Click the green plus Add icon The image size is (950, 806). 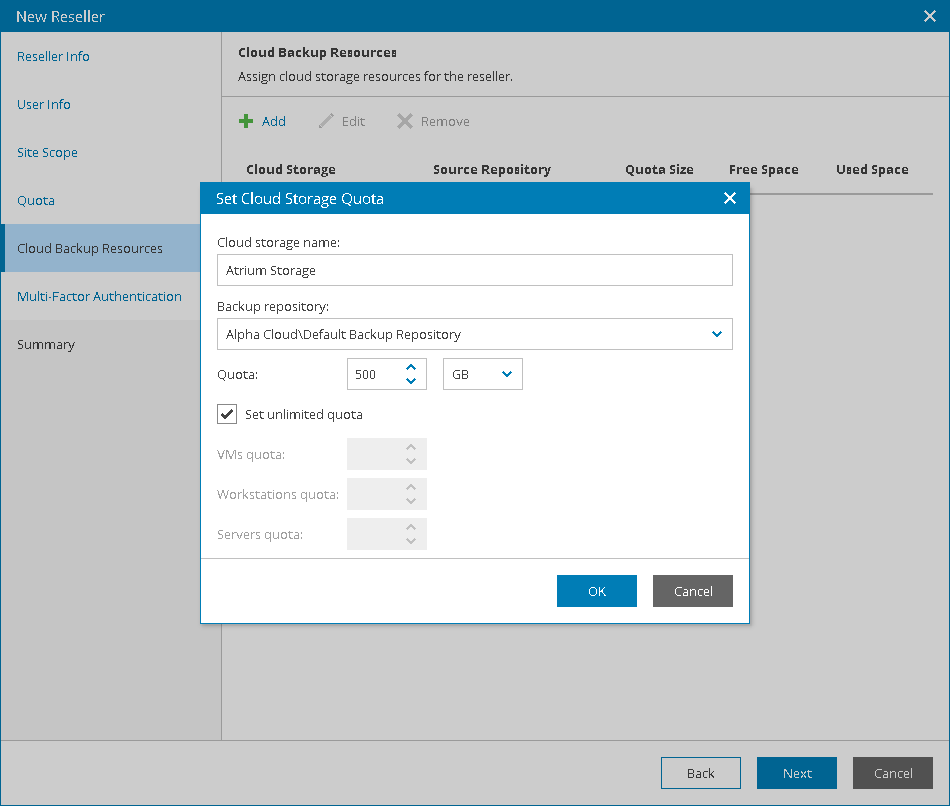[246, 122]
